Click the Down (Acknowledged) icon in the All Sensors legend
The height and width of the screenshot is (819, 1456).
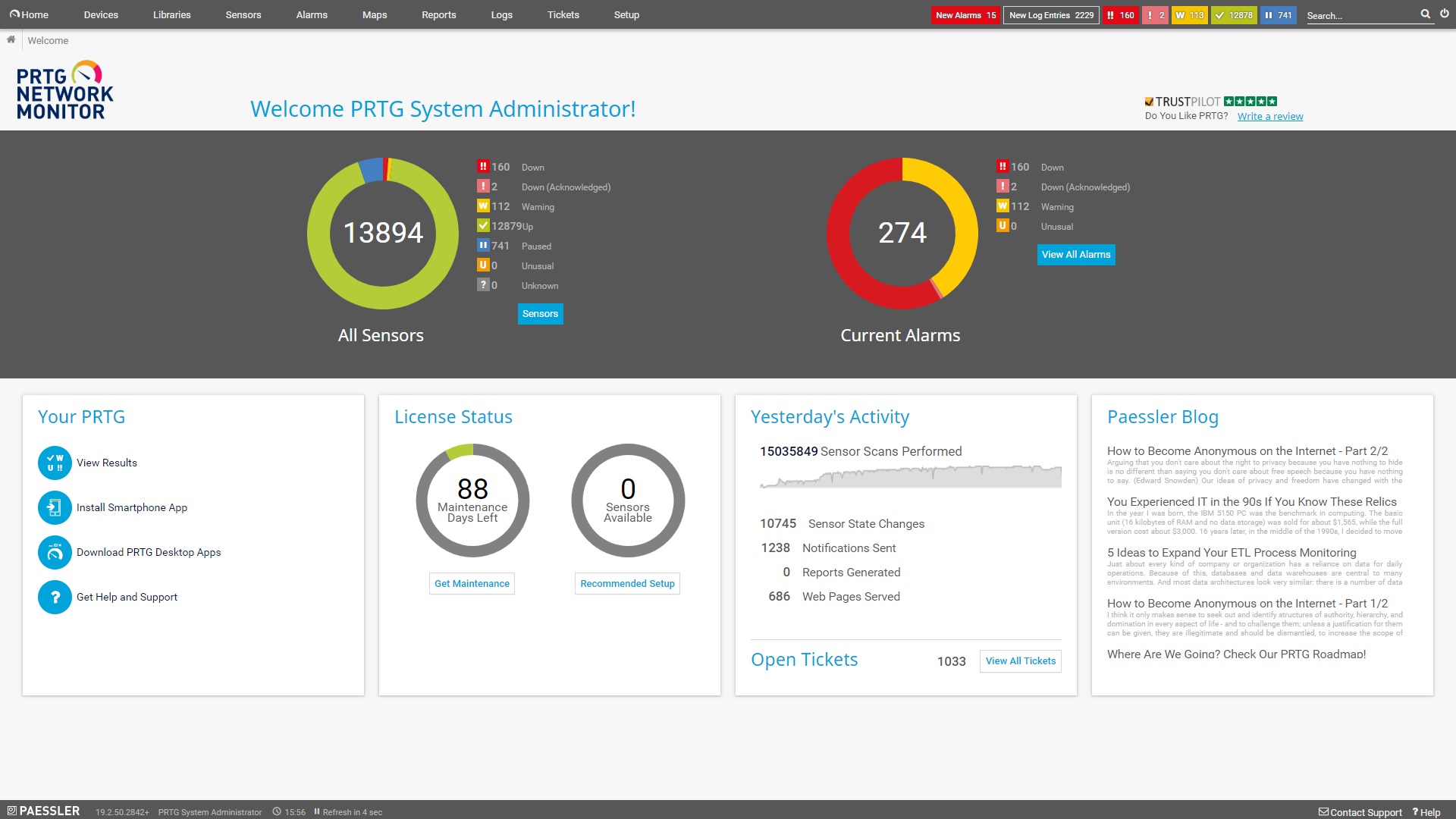[x=483, y=187]
